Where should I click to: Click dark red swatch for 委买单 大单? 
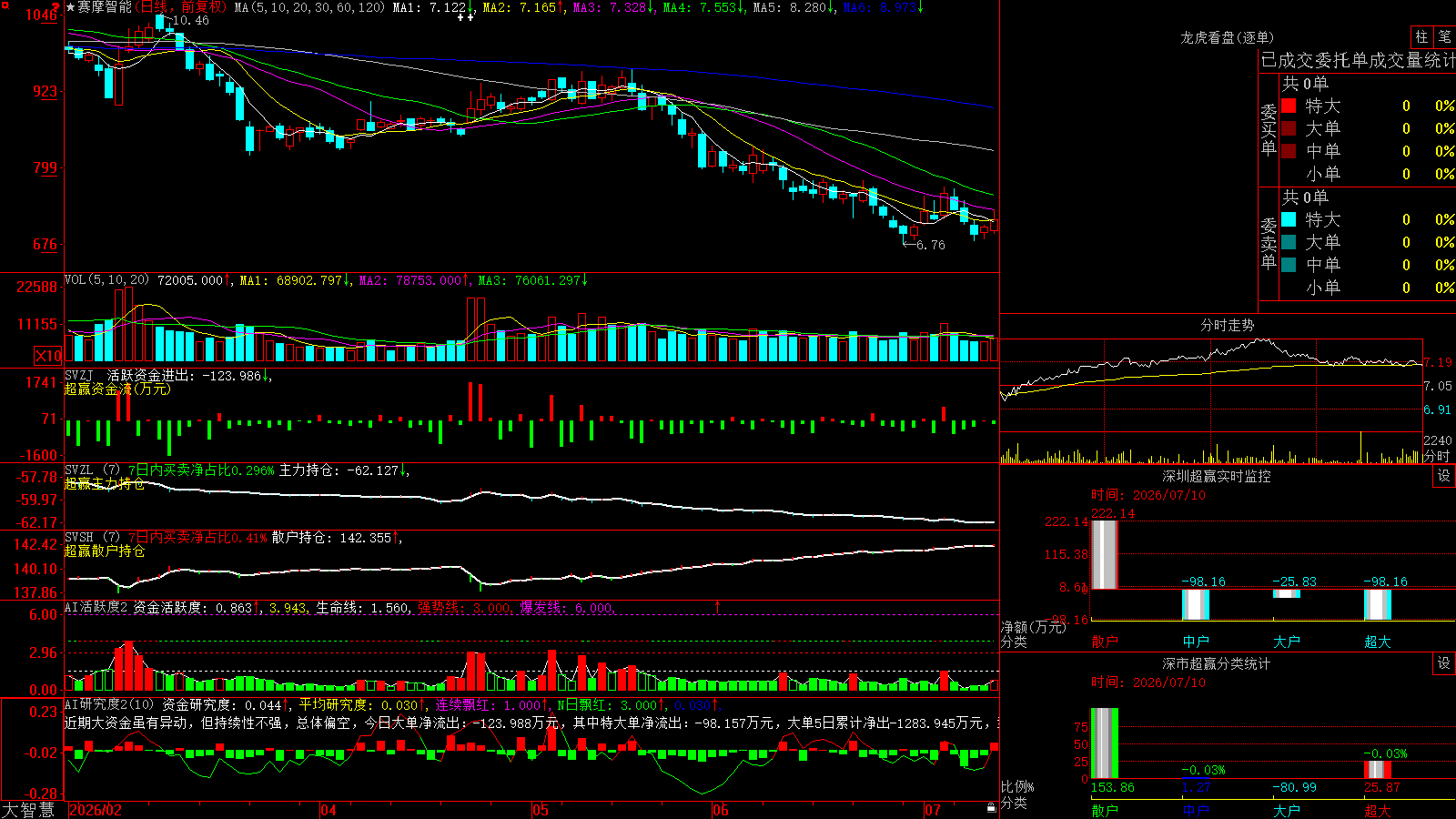point(1289,128)
